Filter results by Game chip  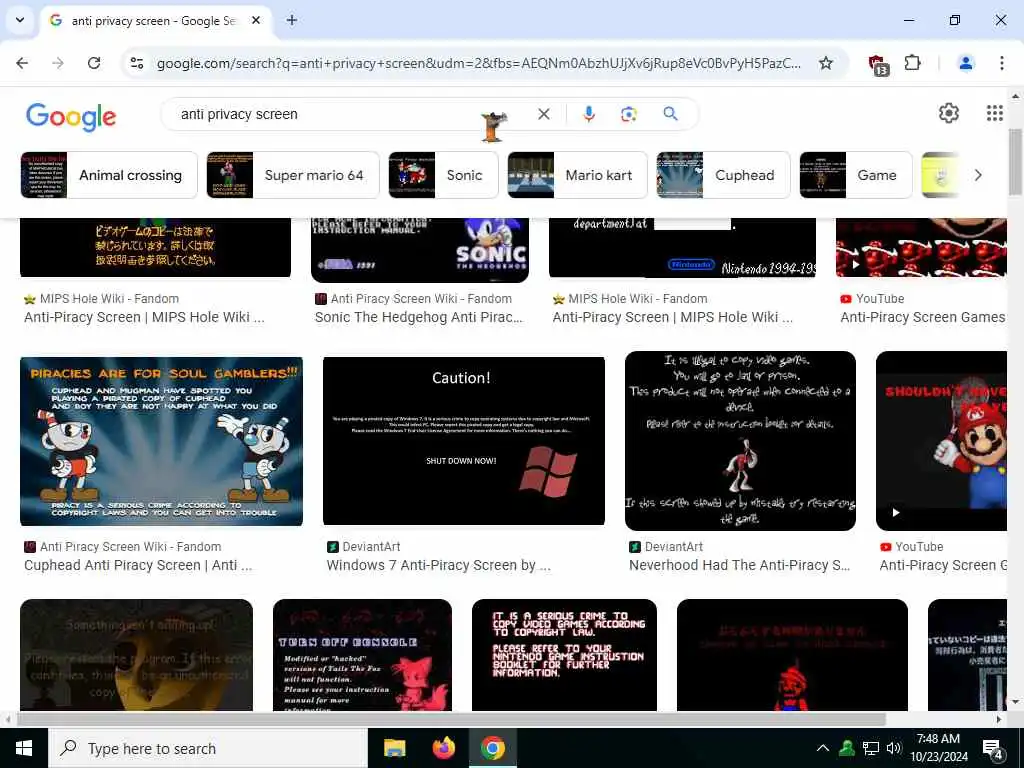pyautogui.click(x=856, y=175)
